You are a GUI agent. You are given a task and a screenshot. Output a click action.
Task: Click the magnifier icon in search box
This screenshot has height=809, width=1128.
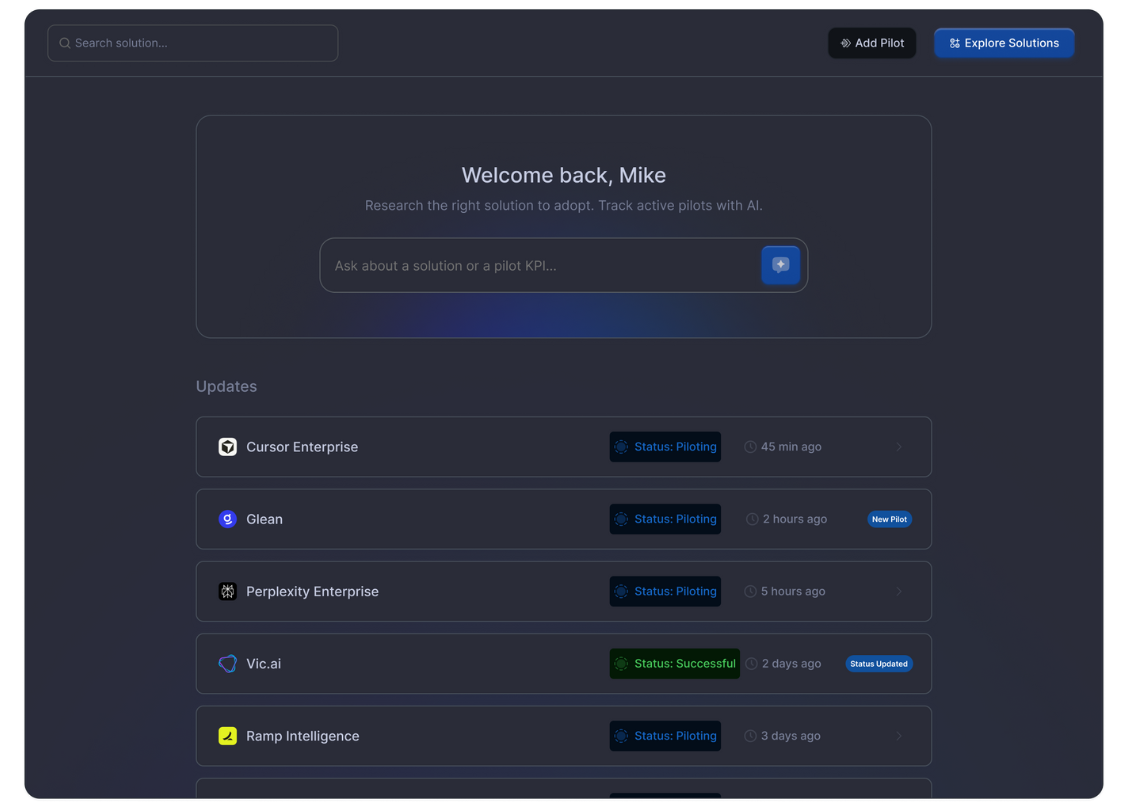pos(65,43)
